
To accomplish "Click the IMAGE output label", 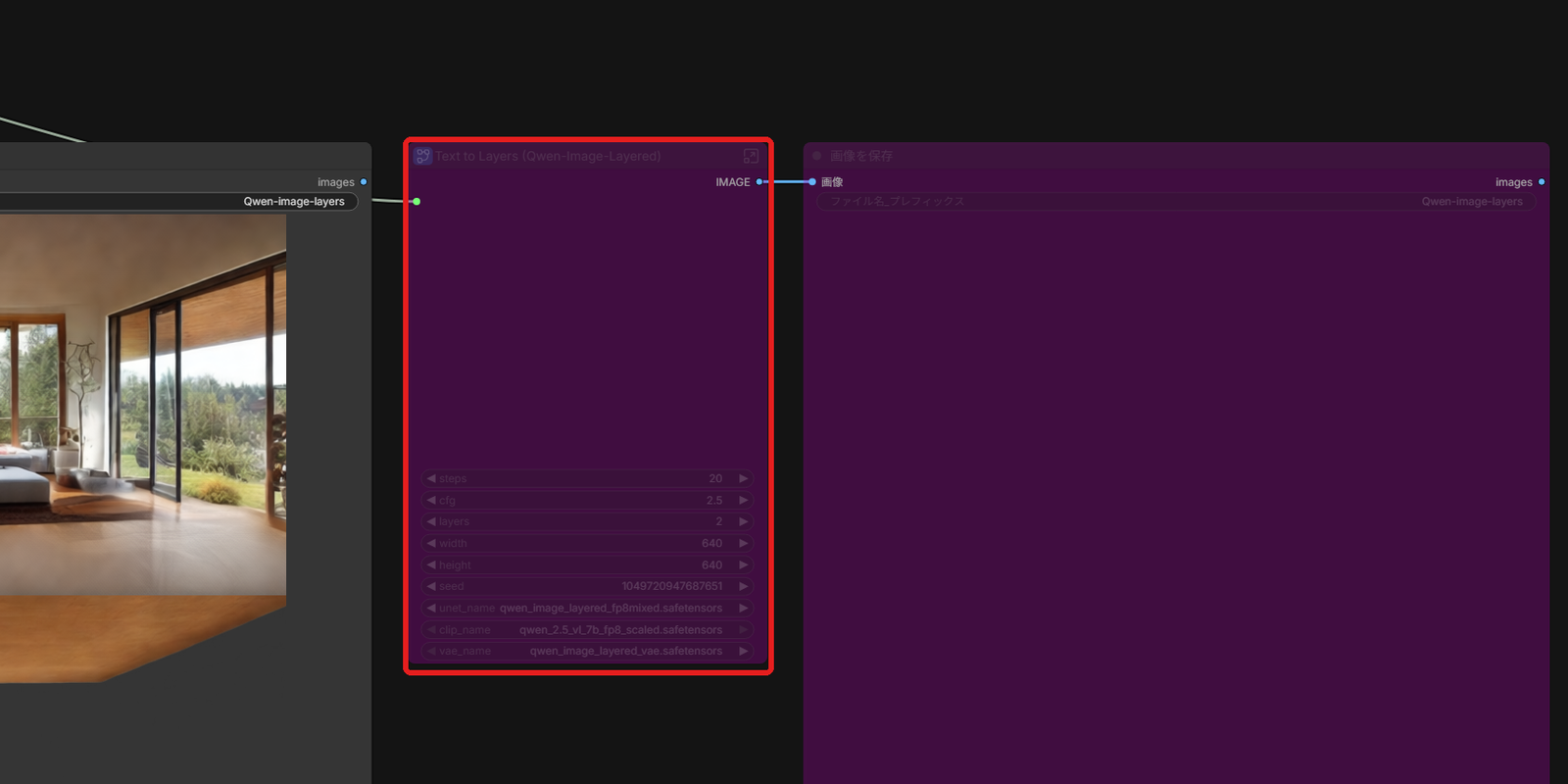I will (x=733, y=182).
